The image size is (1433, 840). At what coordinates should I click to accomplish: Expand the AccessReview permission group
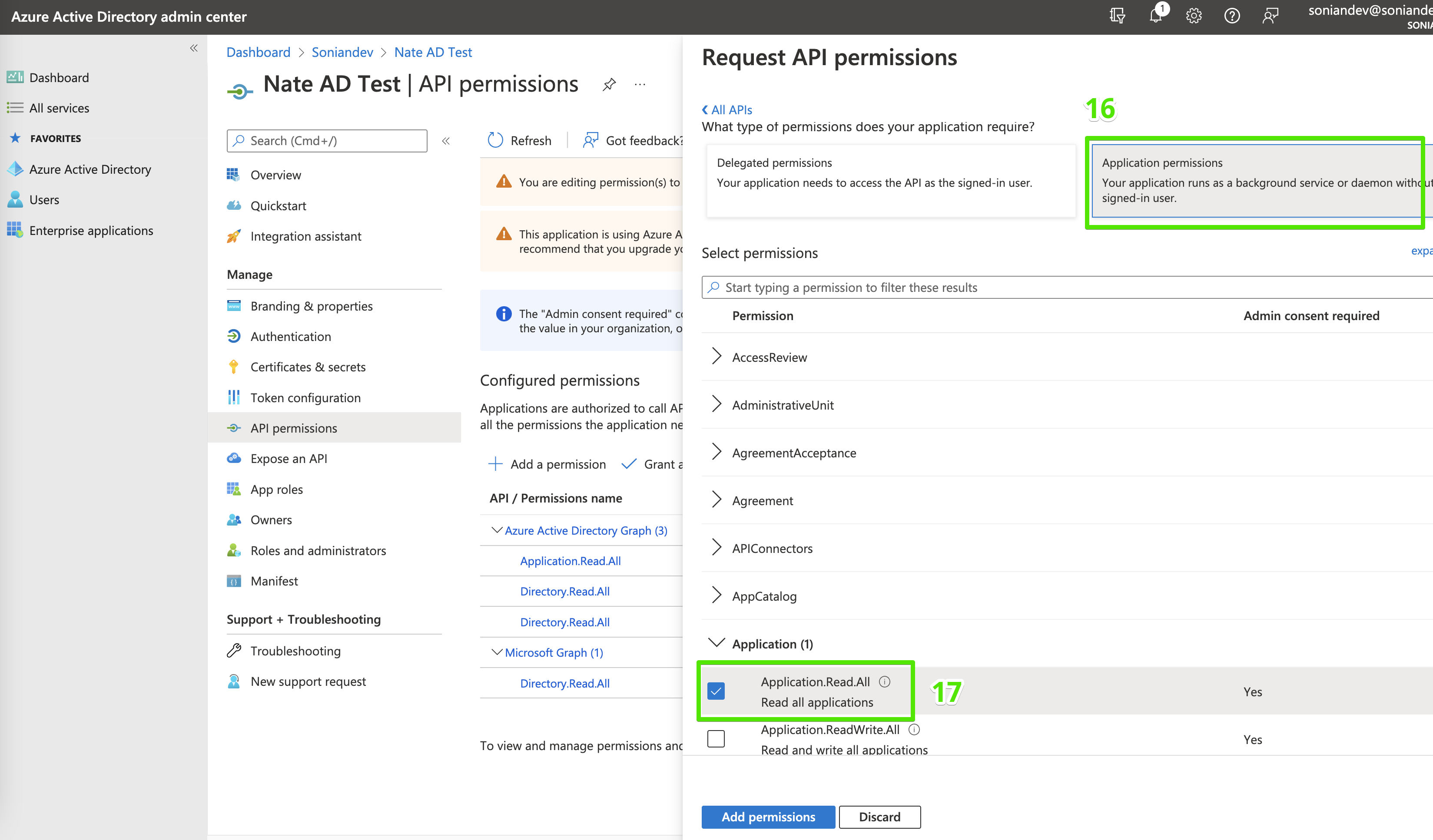point(716,357)
